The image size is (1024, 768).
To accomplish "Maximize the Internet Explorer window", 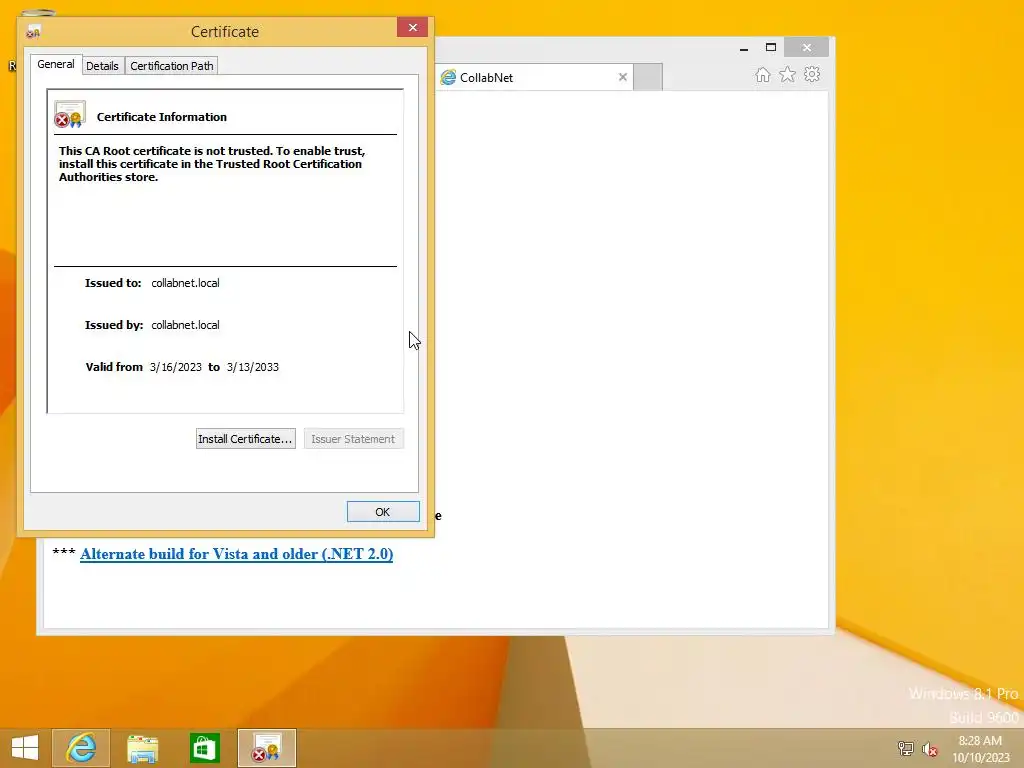I will click(x=771, y=48).
